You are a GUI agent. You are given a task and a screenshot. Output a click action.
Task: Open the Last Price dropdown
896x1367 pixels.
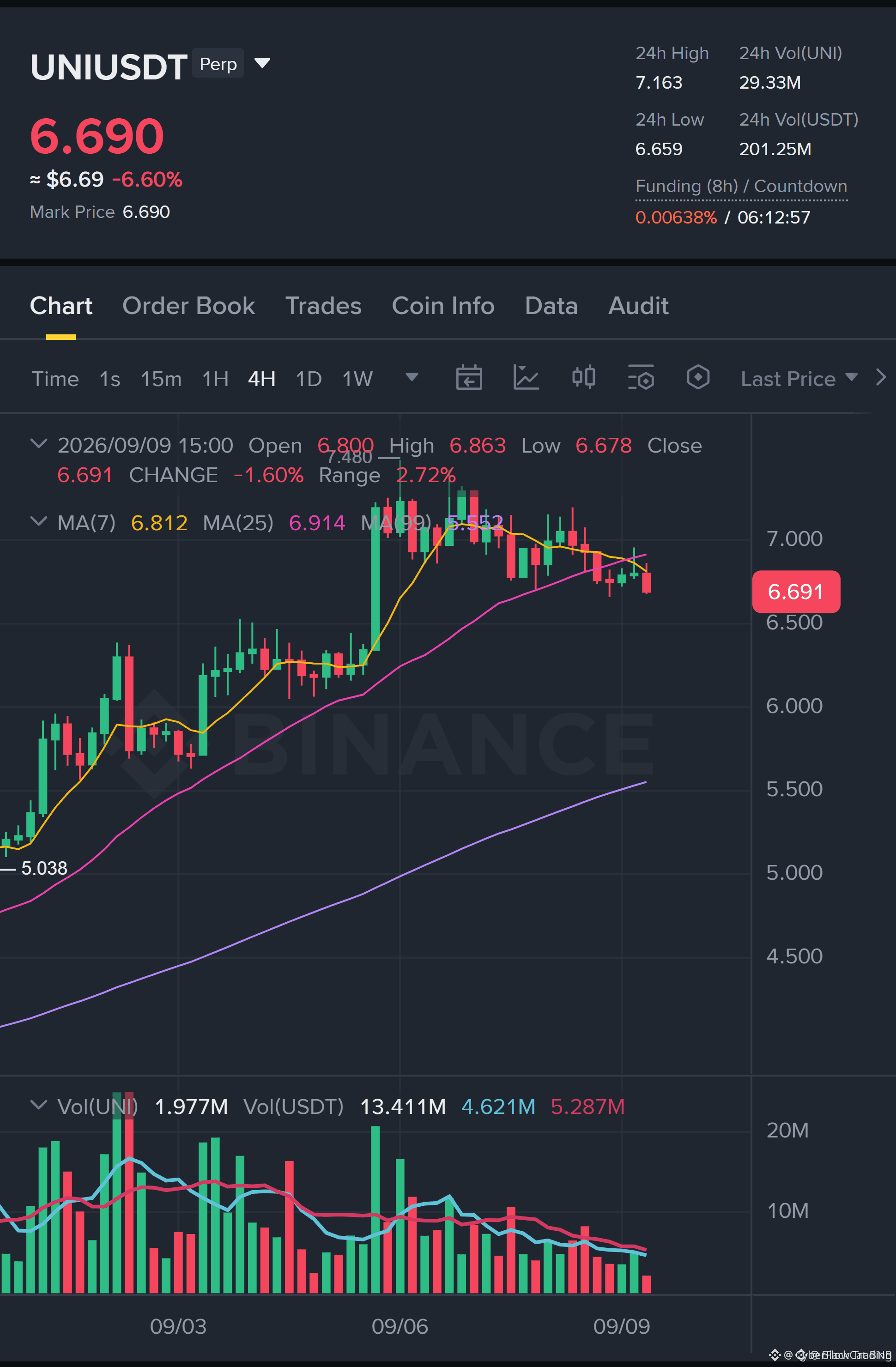click(799, 379)
